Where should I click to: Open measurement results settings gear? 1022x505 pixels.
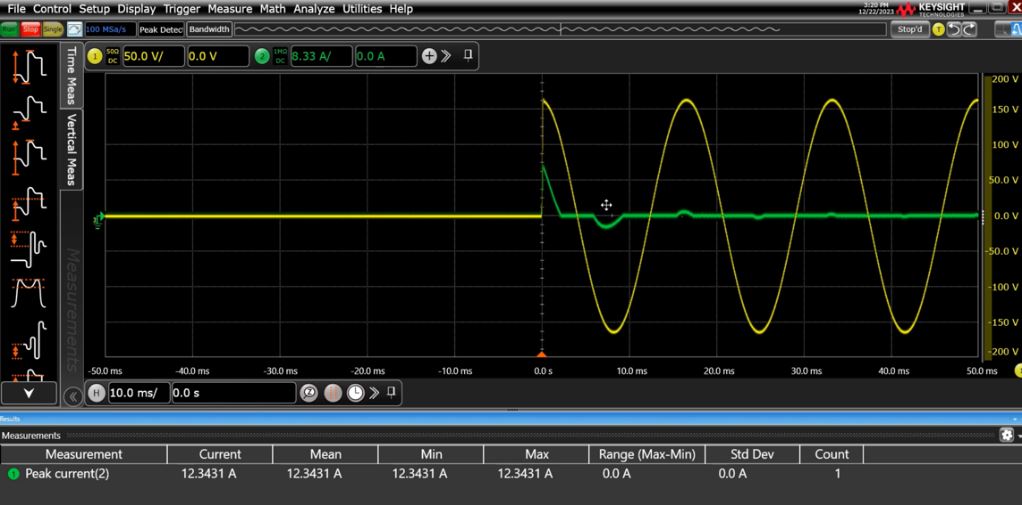click(x=1006, y=436)
